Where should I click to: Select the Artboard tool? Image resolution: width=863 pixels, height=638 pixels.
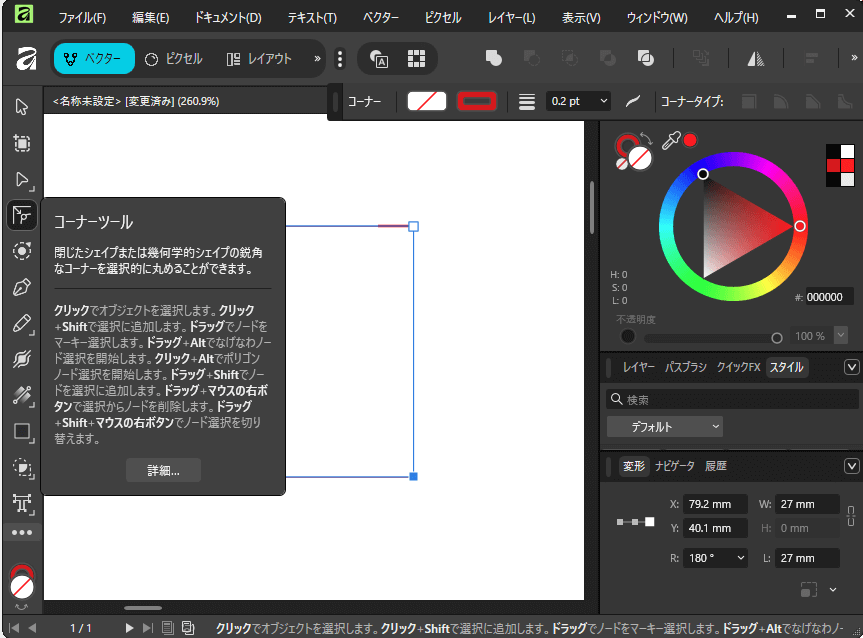point(22,143)
